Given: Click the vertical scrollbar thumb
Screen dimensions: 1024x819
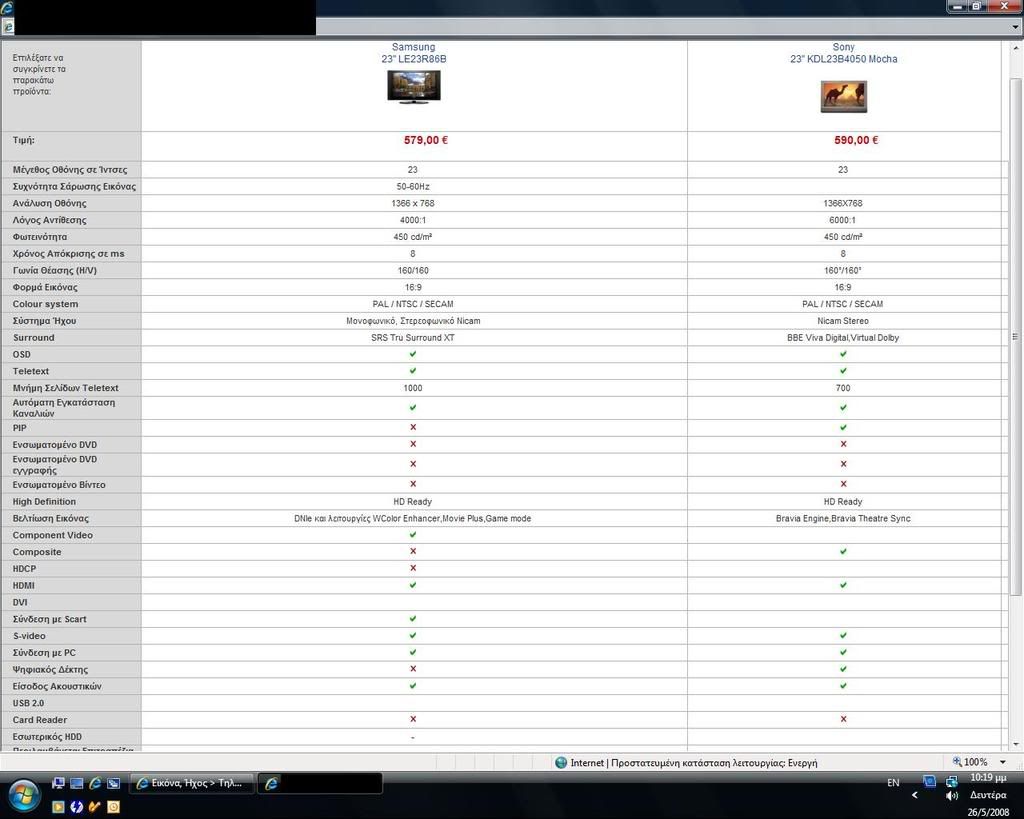Looking at the screenshot, I should coord(1016,336).
